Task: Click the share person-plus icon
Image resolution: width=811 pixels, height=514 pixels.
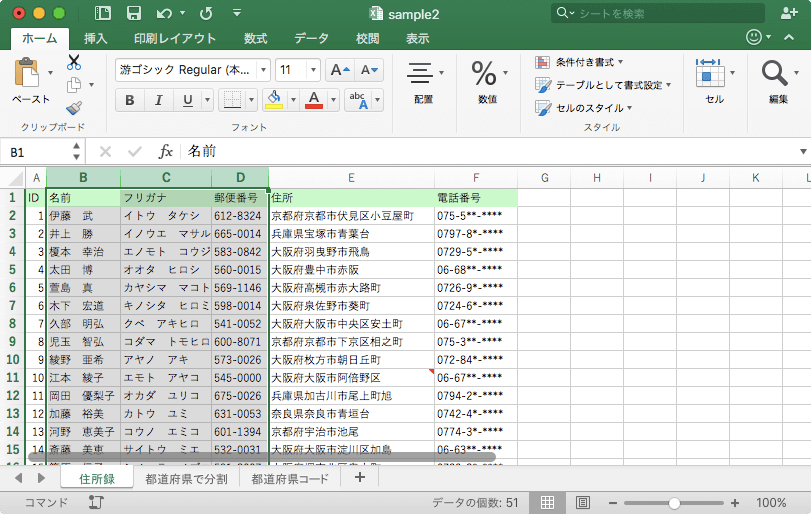Action: (x=789, y=13)
